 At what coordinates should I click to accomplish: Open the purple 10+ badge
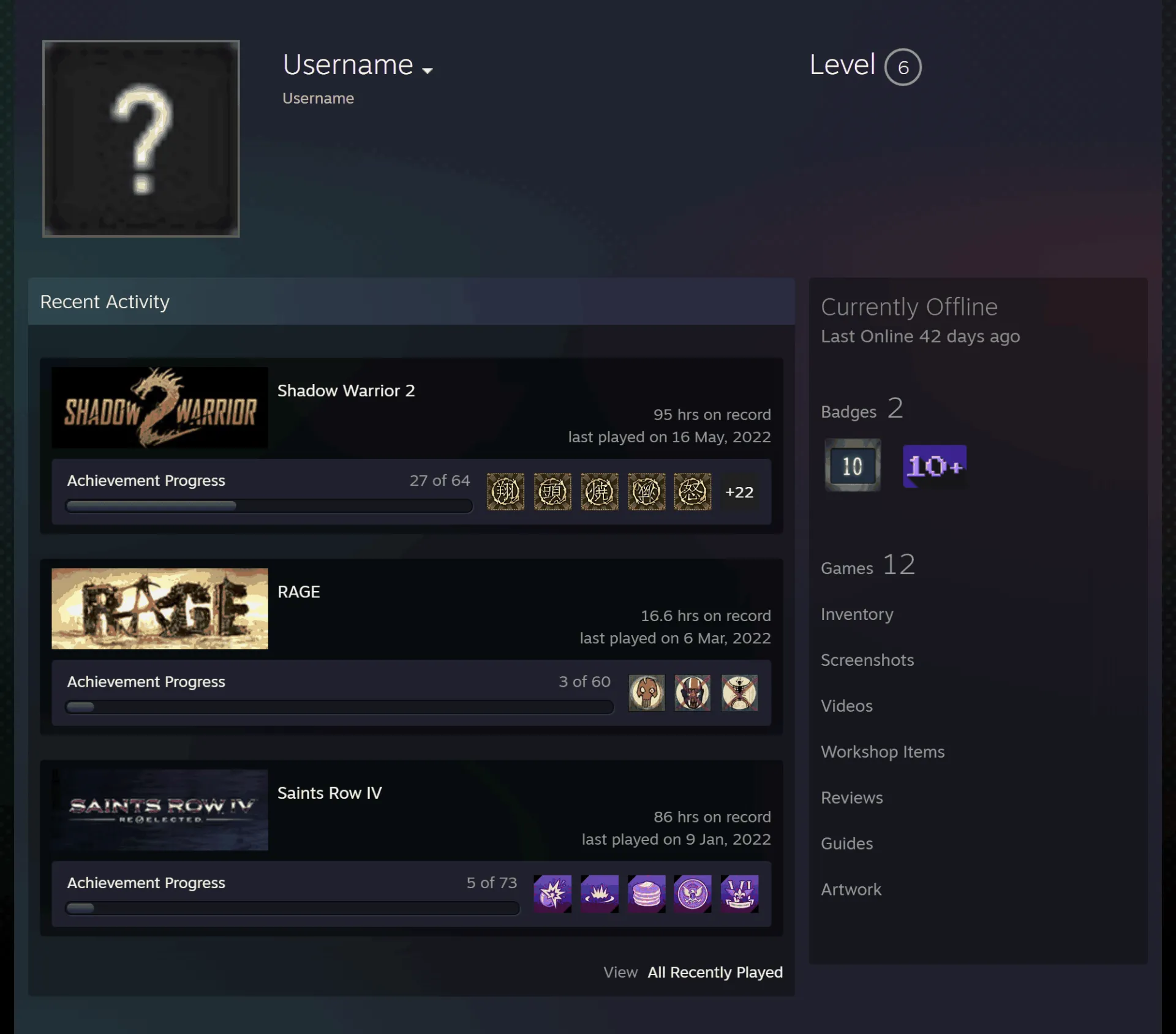(x=935, y=466)
